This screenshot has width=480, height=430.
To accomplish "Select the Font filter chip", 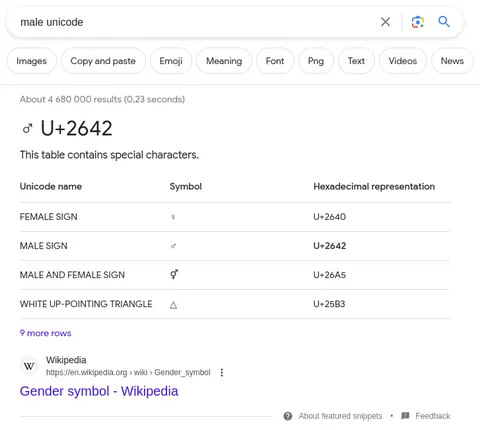I will [x=275, y=61].
